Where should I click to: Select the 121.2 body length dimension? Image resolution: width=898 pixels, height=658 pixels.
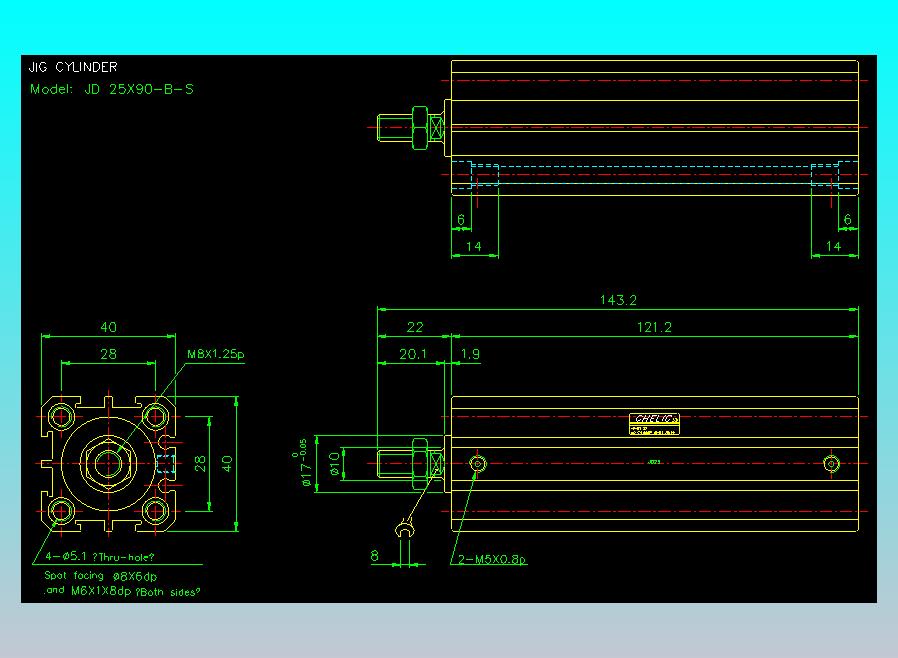654,327
